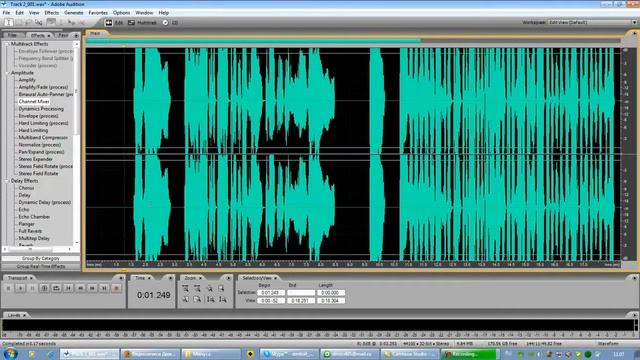The height and width of the screenshot is (360, 640).
Task: Select the Time Selection tool in toolbar
Action: point(8,23)
